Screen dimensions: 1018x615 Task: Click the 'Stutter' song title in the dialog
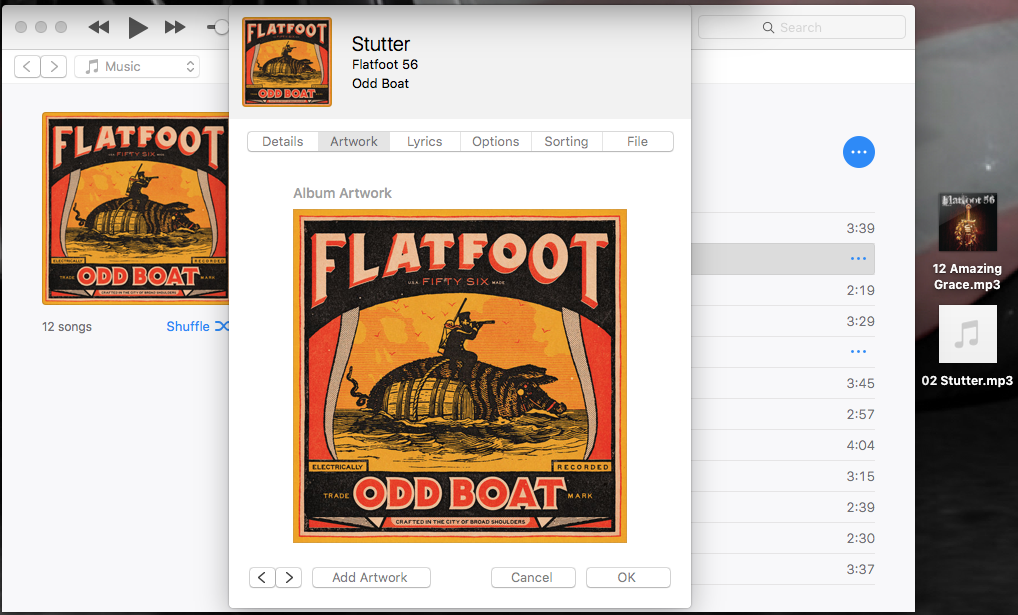click(x=381, y=44)
